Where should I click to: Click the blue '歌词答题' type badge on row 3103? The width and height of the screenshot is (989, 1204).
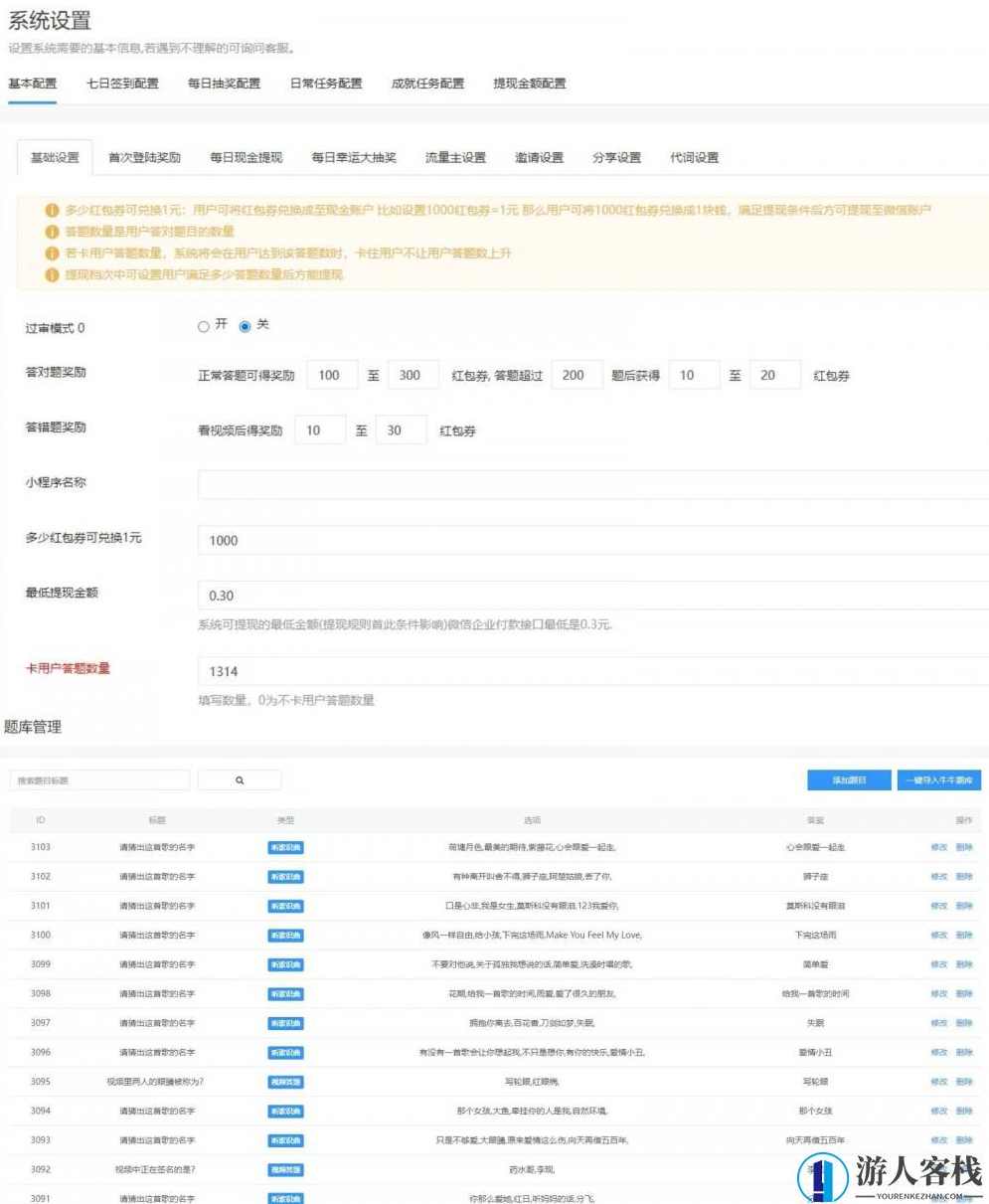click(285, 846)
